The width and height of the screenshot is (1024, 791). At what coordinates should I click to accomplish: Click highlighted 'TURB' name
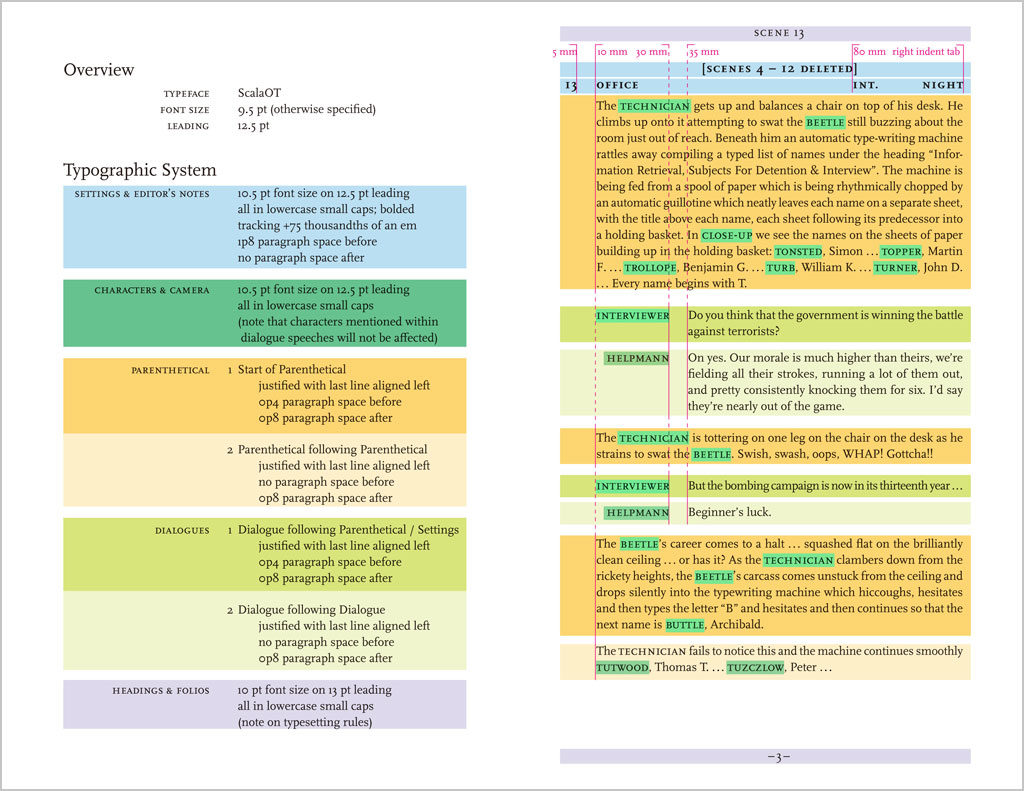click(x=780, y=268)
